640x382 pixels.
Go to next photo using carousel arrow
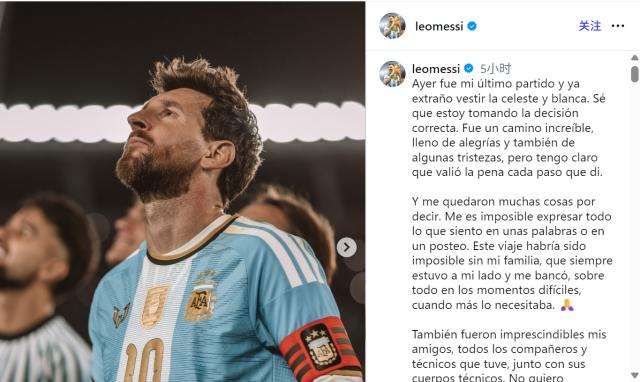pyautogui.click(x=347, y=247)
